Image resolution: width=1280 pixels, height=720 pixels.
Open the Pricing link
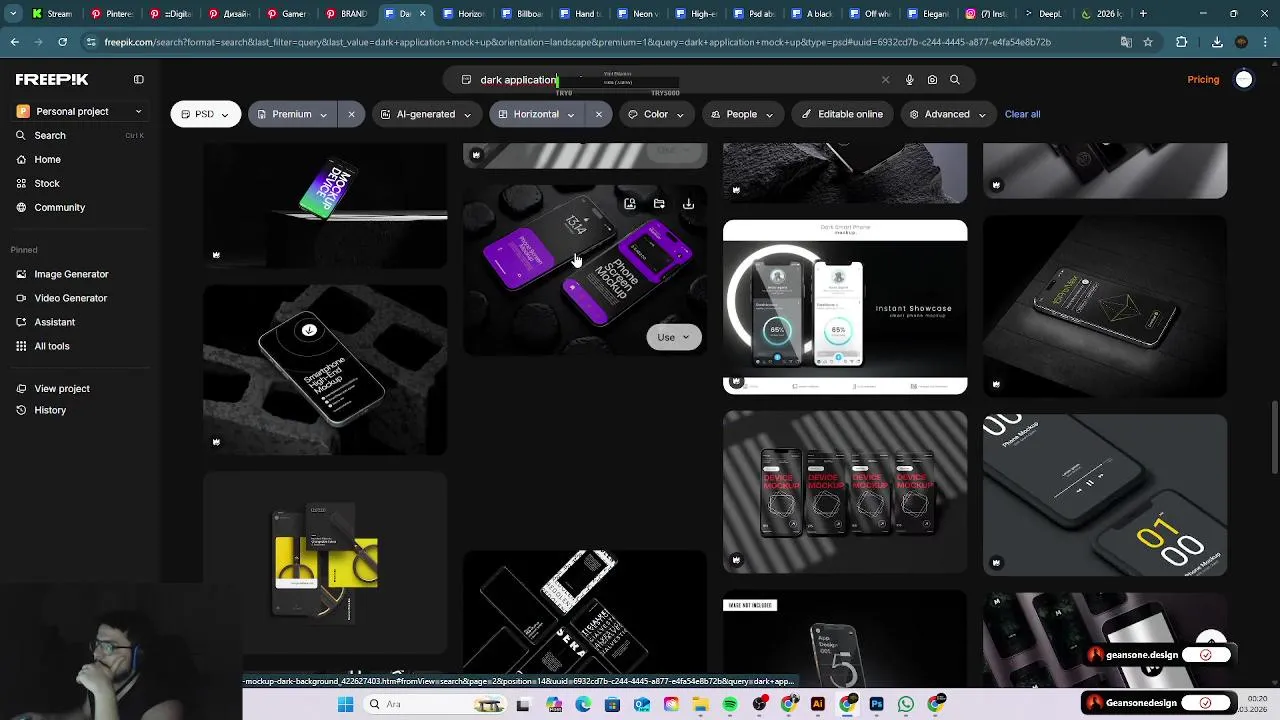coord(1203,79)
